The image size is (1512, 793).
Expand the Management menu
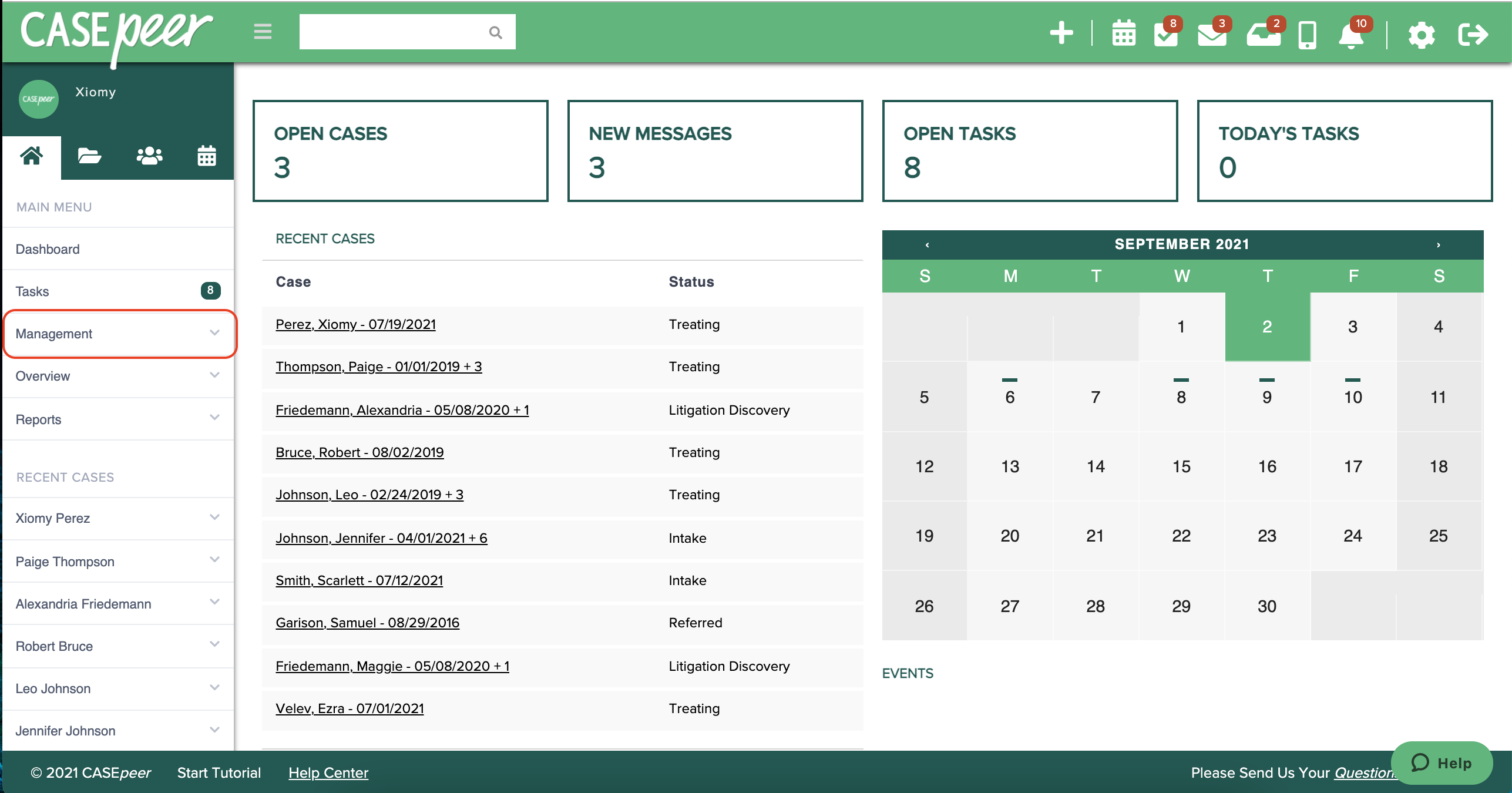tap(119, 334)
